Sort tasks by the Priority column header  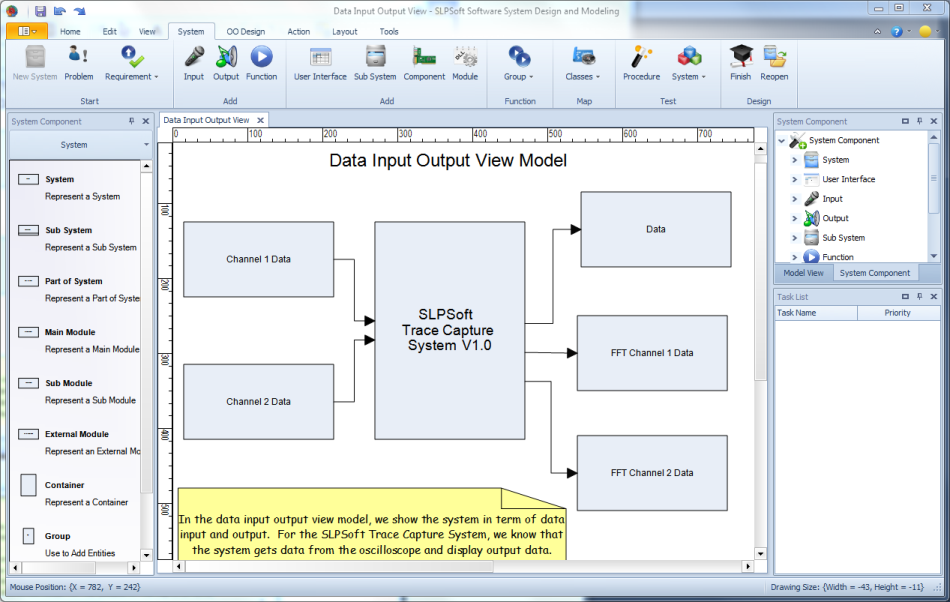point(898,313)
